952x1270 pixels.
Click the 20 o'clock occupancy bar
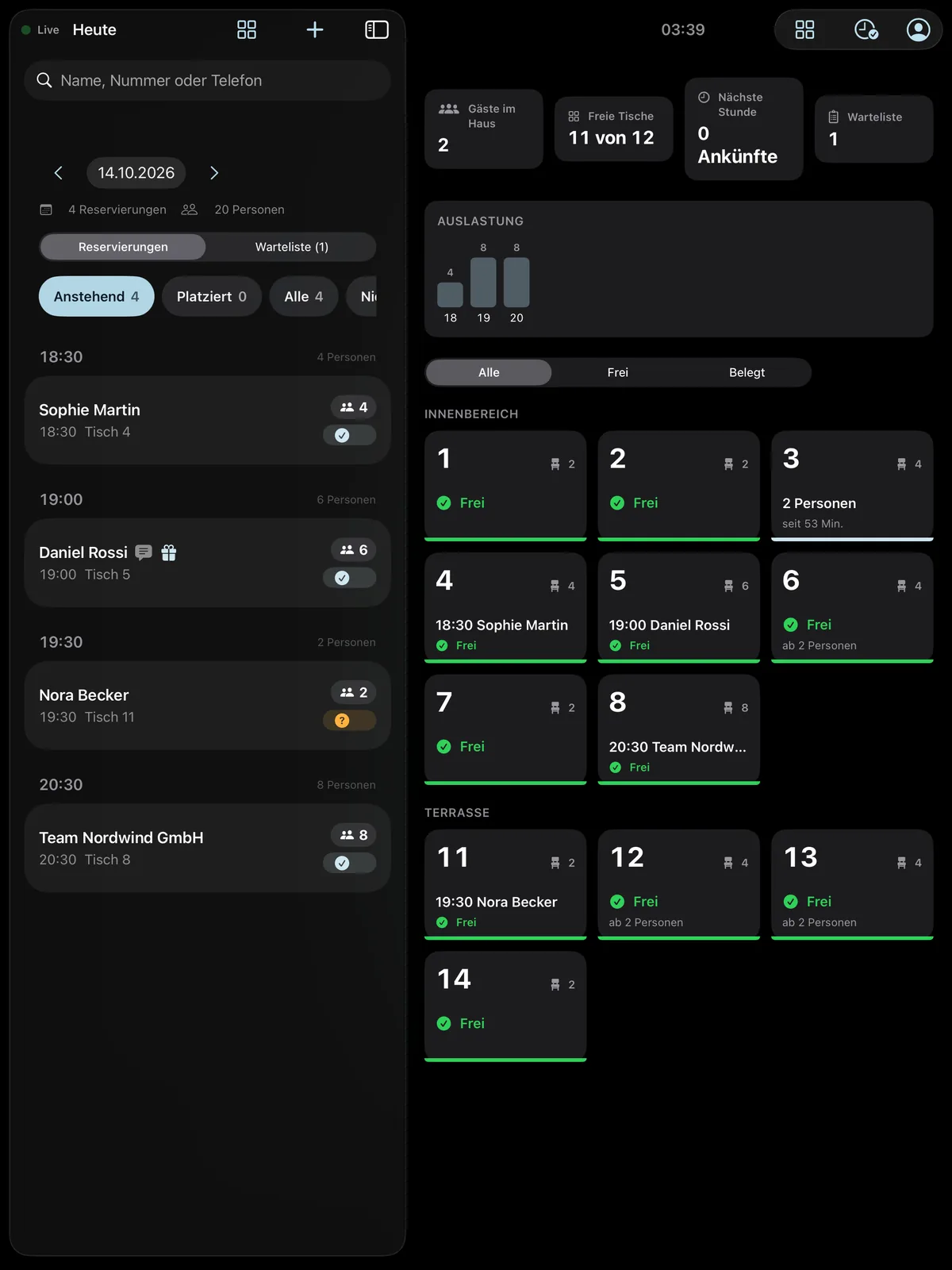point(516,282)
